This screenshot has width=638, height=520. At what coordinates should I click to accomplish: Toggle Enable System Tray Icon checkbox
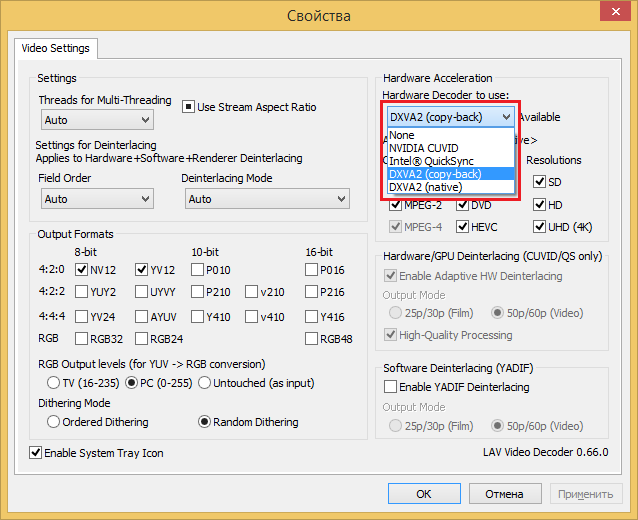[37, 453]
